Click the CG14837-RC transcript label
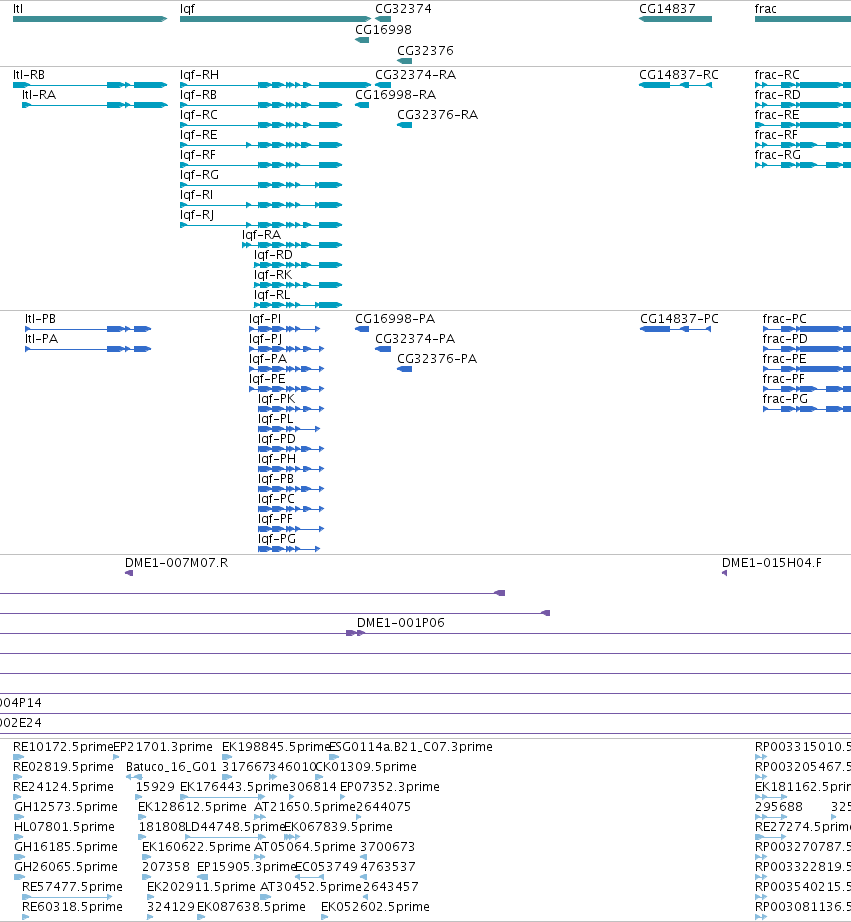Image resolution: width=851 pixels, height=922 pixels. 679,75
